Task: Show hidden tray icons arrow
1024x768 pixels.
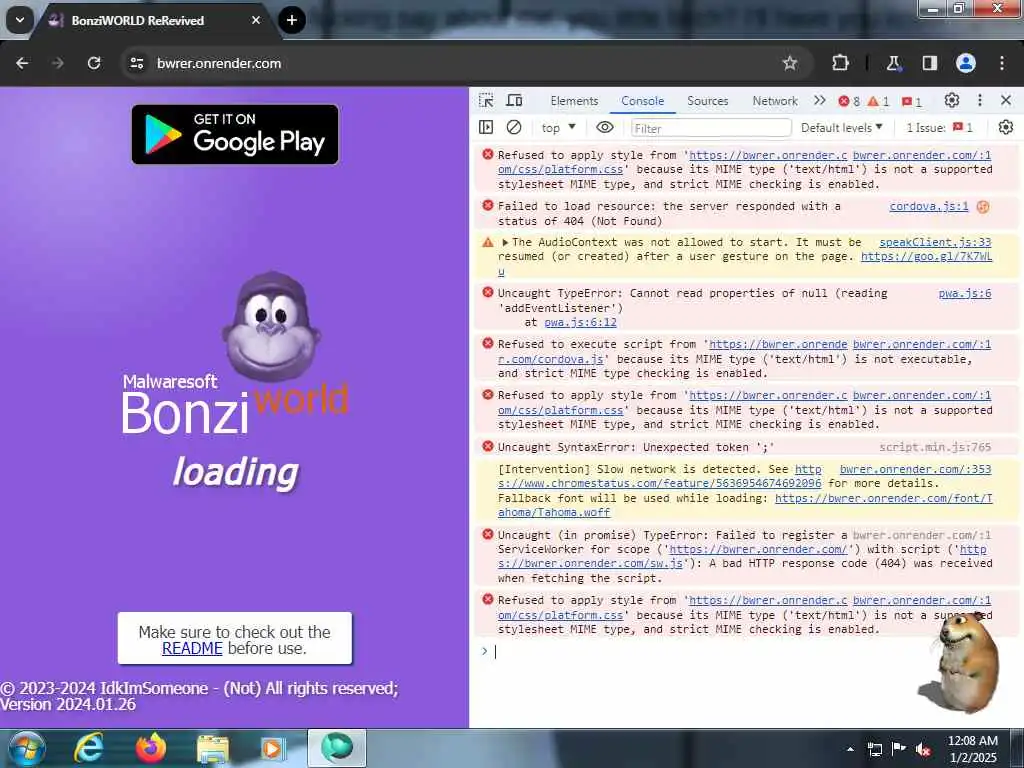Action: (x=850, y=749)
